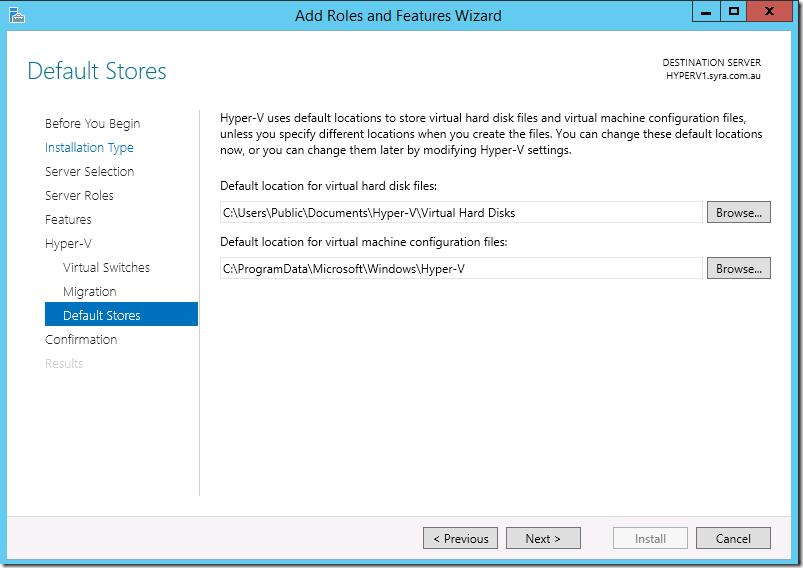Select the highlighted Default Stores step

(x=121, y=314)
